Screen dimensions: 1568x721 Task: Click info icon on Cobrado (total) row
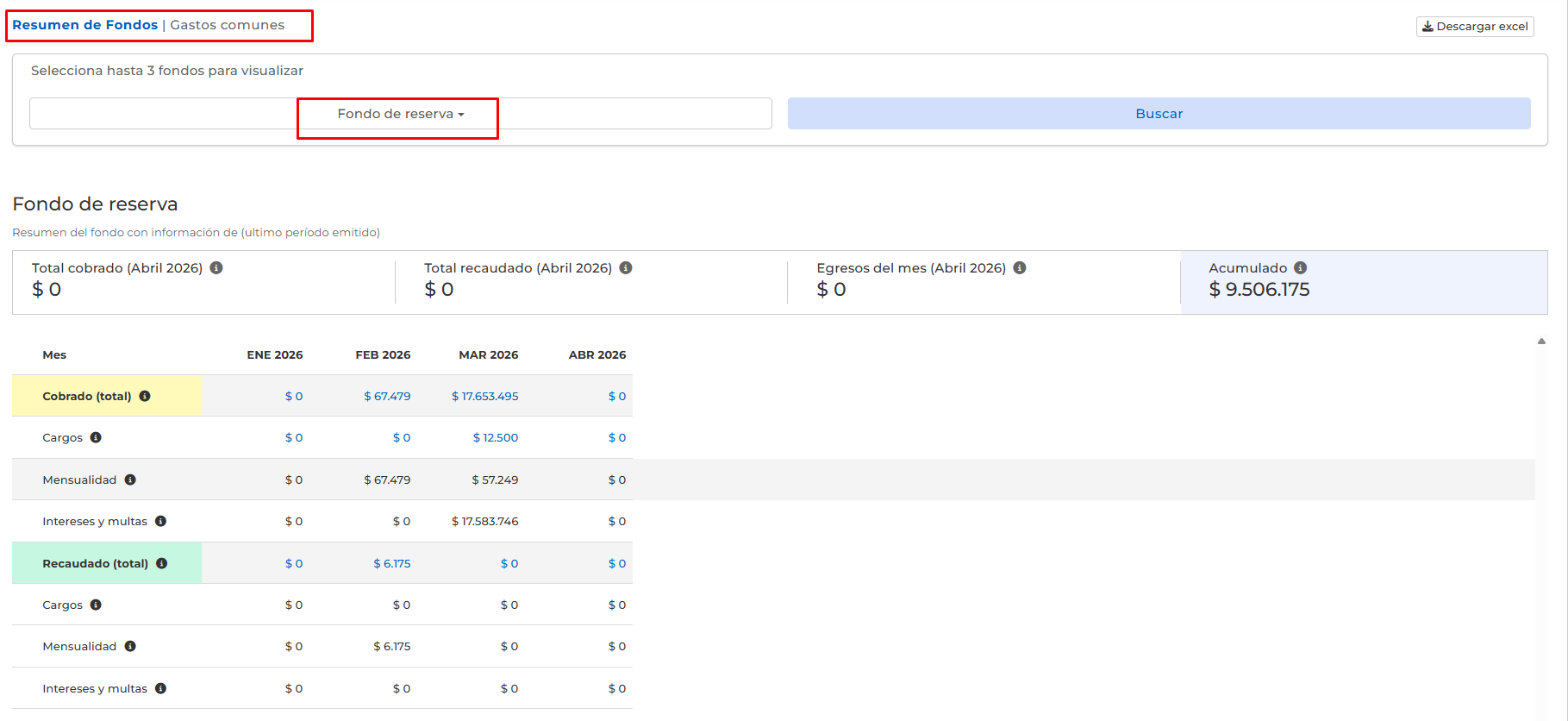click(x=145, y=397)
